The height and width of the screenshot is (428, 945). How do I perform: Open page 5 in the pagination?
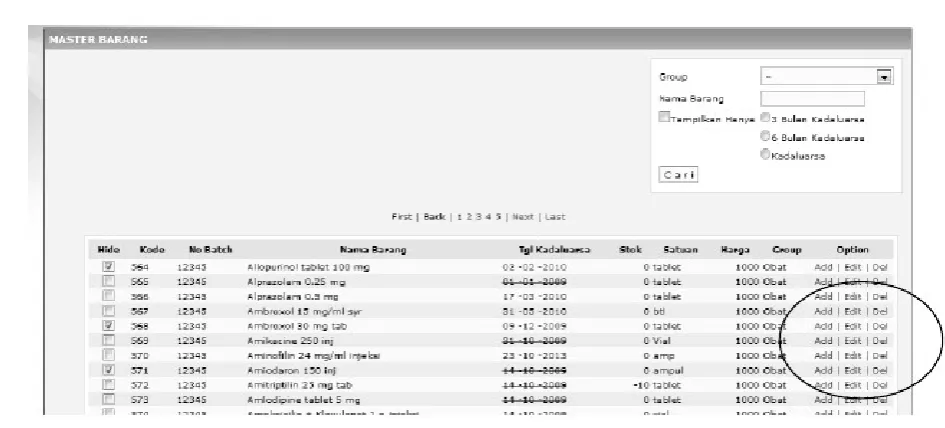click(x=498, y=217)
